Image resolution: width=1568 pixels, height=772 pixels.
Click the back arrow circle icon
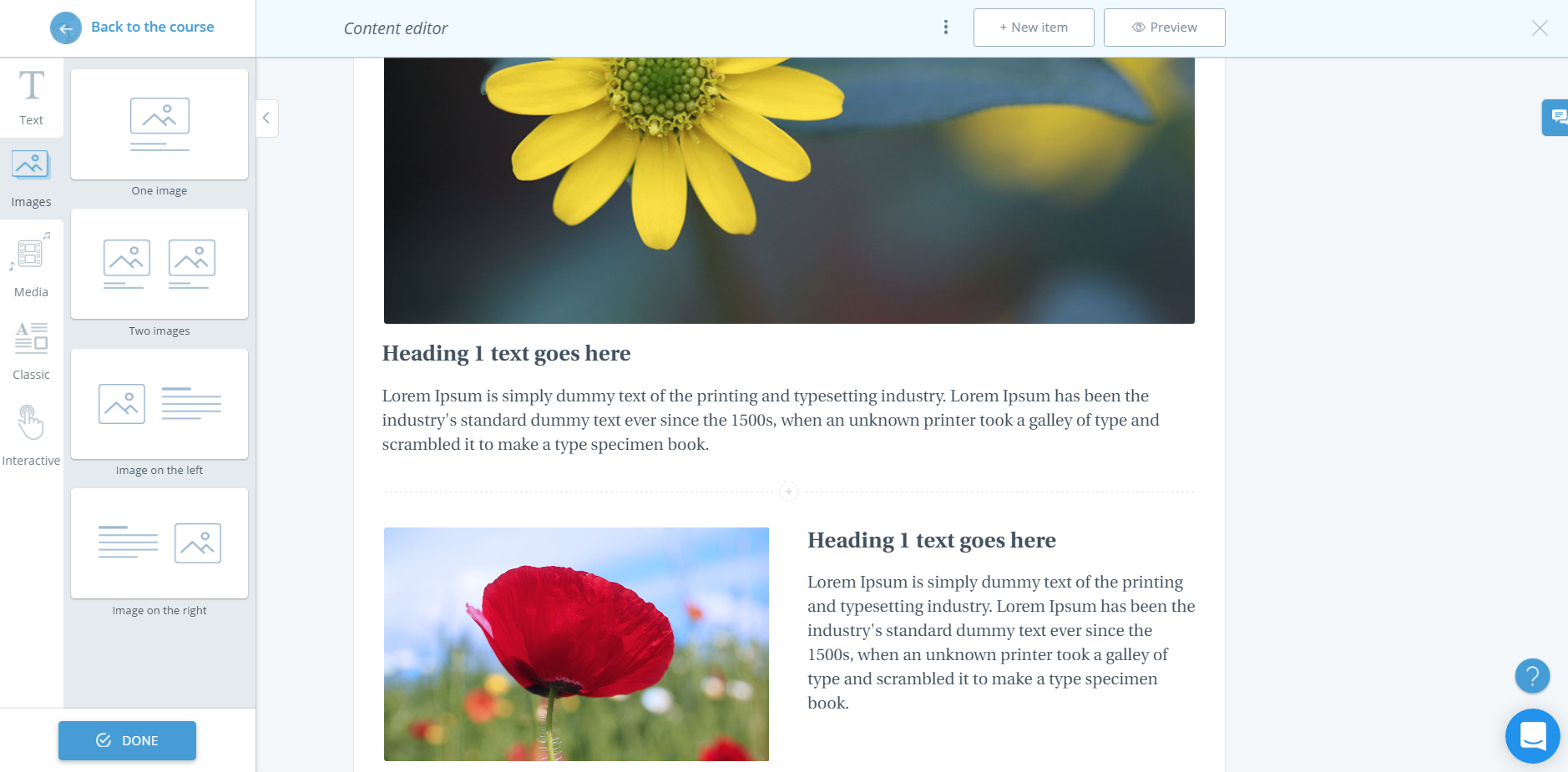coord(66,28)
